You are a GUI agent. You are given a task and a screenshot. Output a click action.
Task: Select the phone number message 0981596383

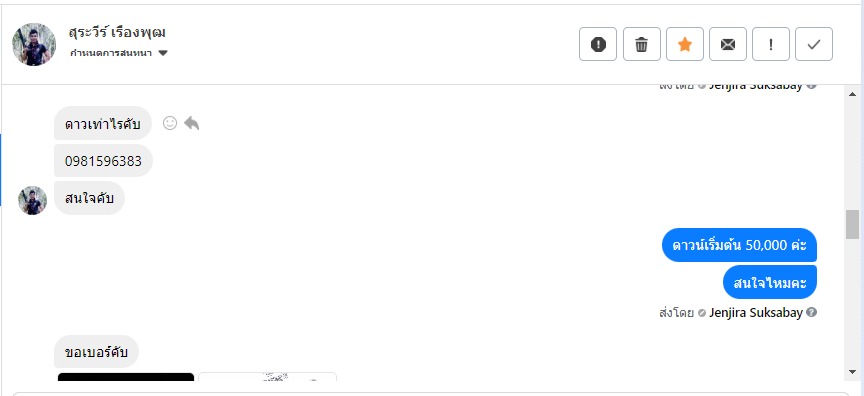click(x=104, y=161)
